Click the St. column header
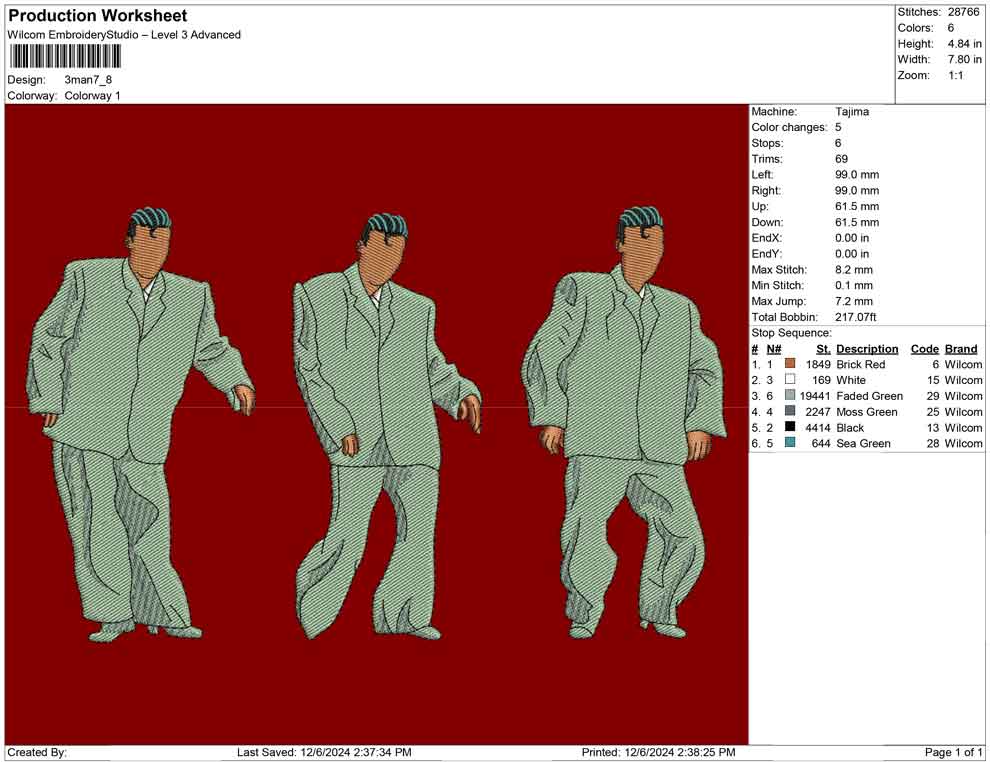The image size is (990, 762). [823, 349]
